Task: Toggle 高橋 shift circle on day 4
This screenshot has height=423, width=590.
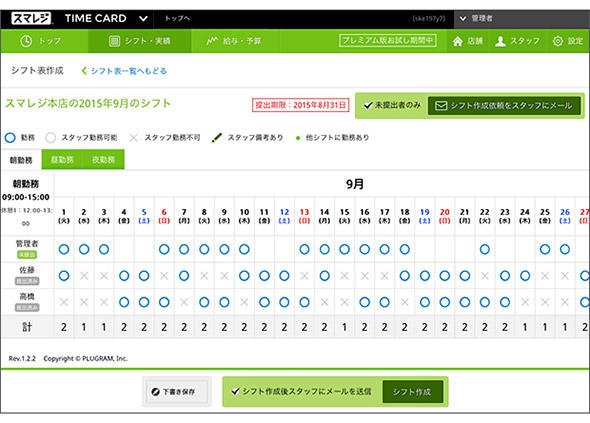Action: [x=124, y=302]
